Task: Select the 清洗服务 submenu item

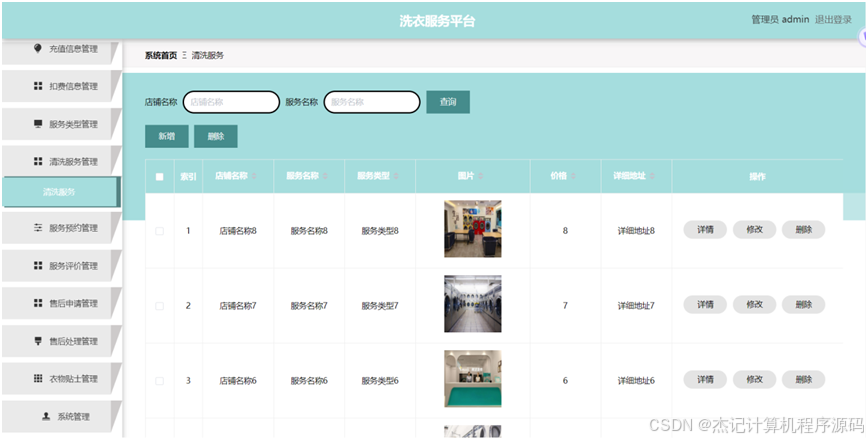Action: [61, 192]
